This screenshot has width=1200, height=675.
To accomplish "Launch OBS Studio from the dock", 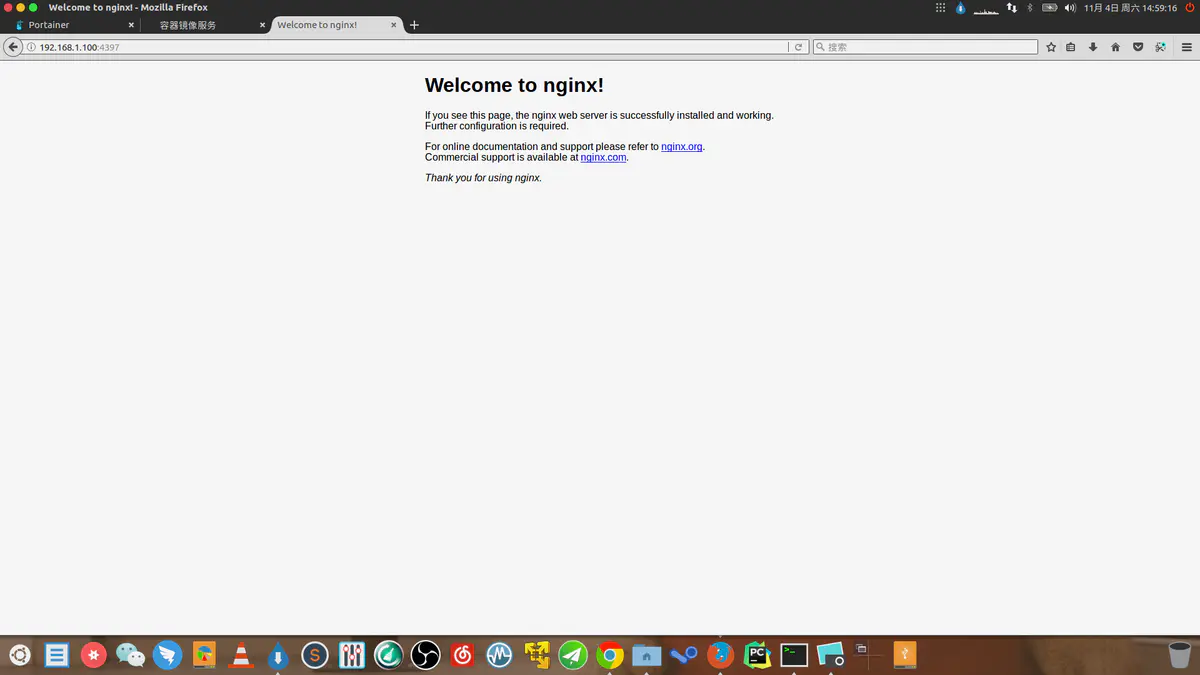I will coord(426,655).
